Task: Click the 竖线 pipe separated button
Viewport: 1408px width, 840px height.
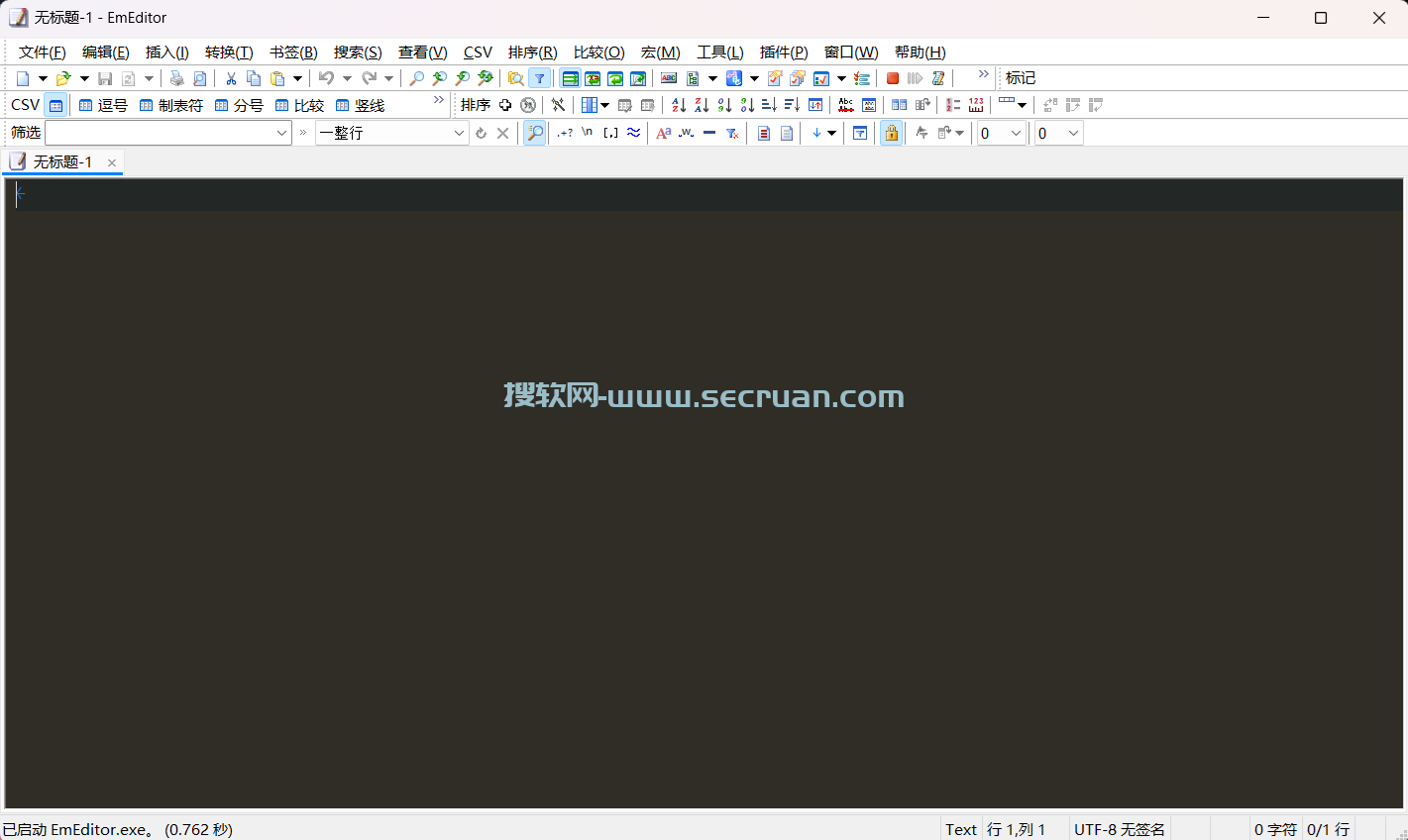Action: click(x=361, y=105)
